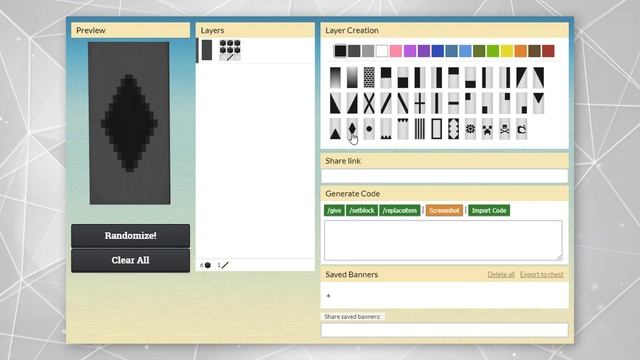The width and height of the screenshot is (640, 360).
Task: Open the Import Code button
Action: tap(489, 210)
